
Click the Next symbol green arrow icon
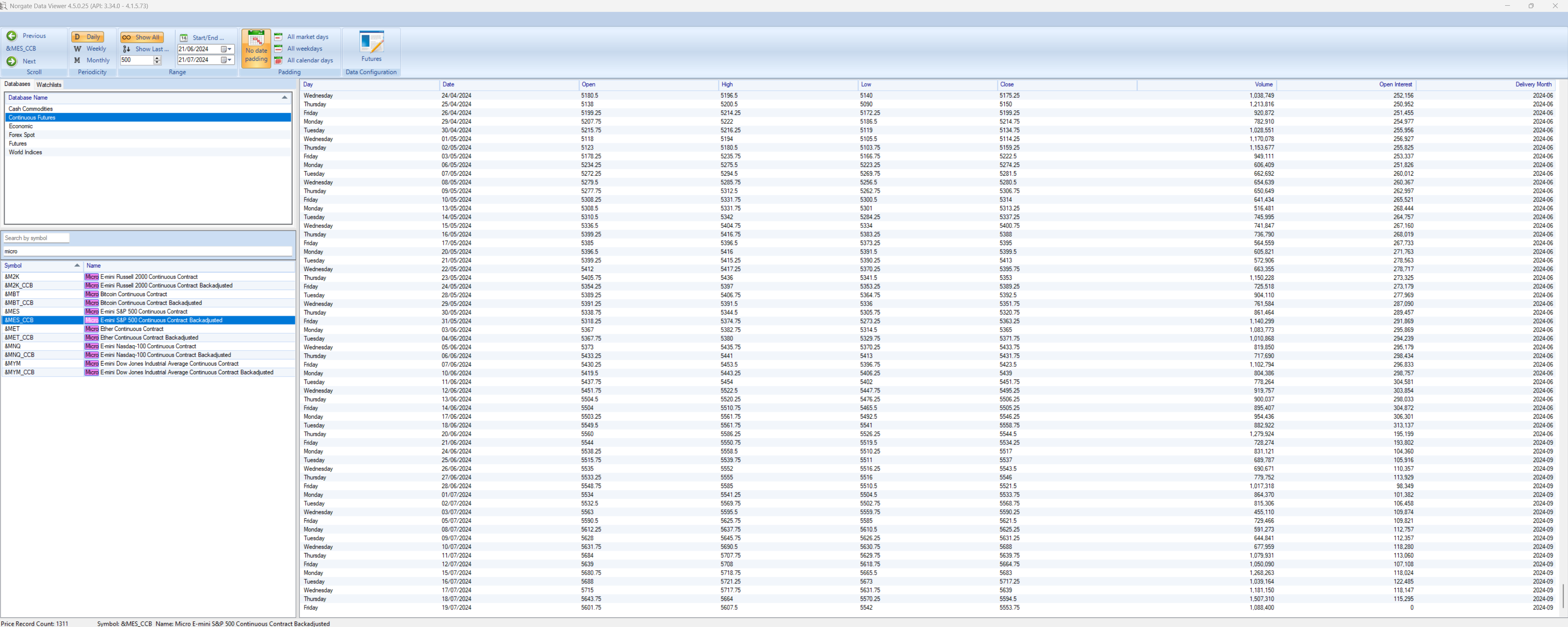[11, 61]
